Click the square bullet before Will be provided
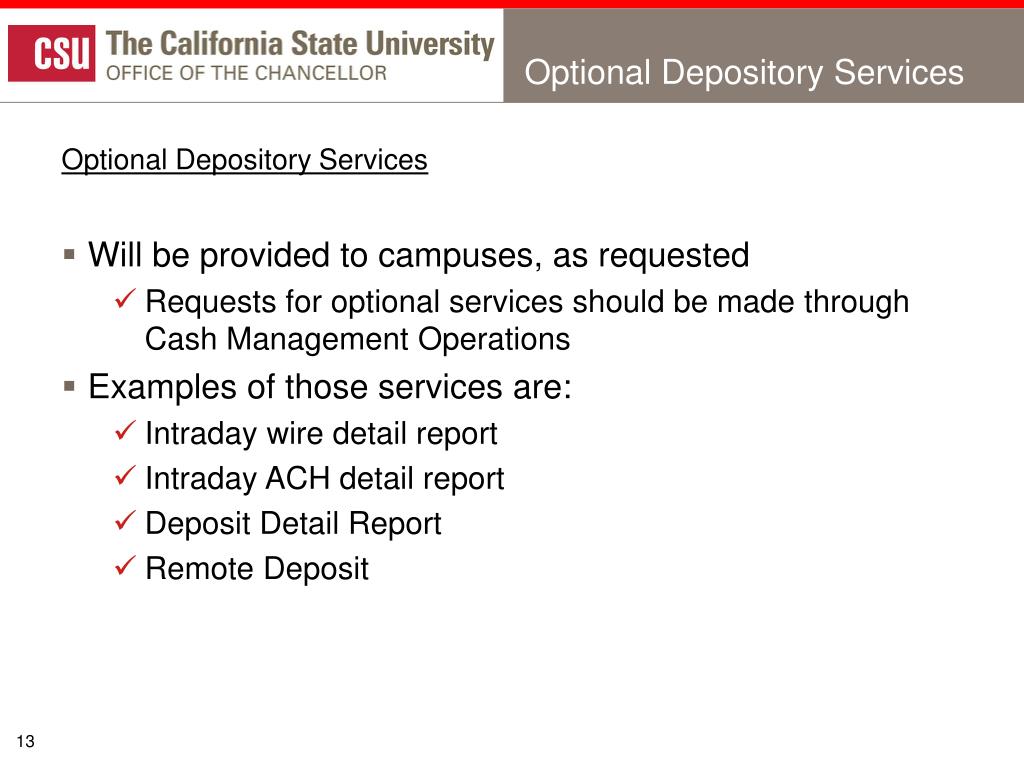The width and height of the screenshot is (1024, 768). [69, 254]
